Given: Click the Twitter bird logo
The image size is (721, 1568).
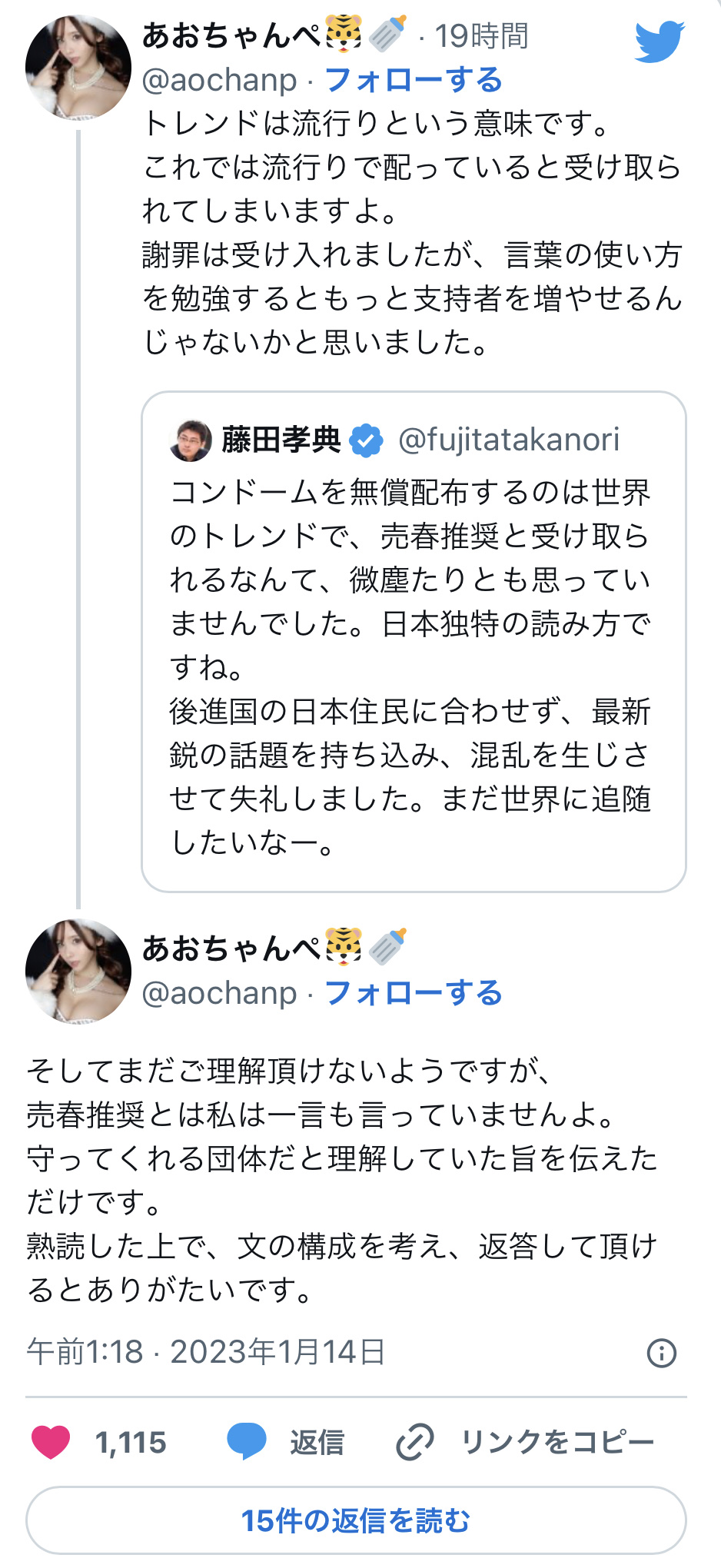Looking at the screenshot, I should click(x=659, y=41).
